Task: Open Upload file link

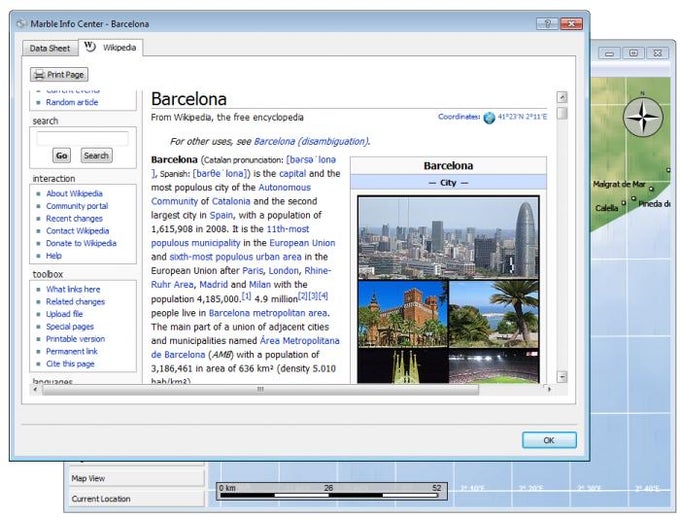Action: [x=64, y=314]
